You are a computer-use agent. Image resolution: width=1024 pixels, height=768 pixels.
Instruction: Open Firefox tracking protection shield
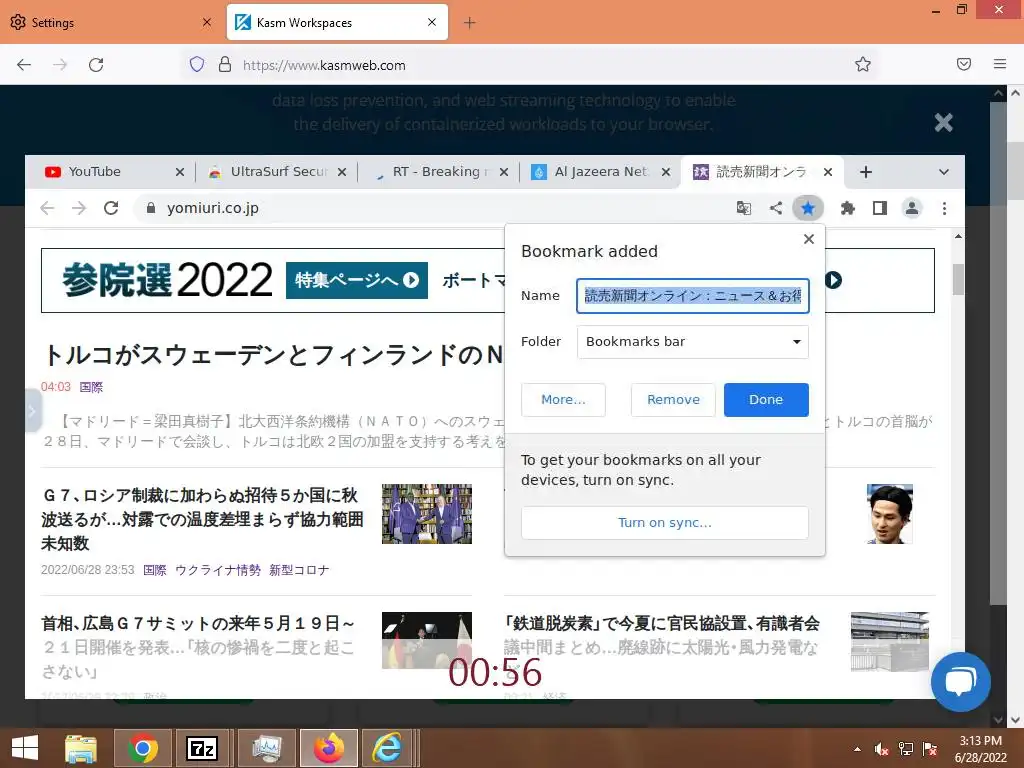[x=197, y=64]
